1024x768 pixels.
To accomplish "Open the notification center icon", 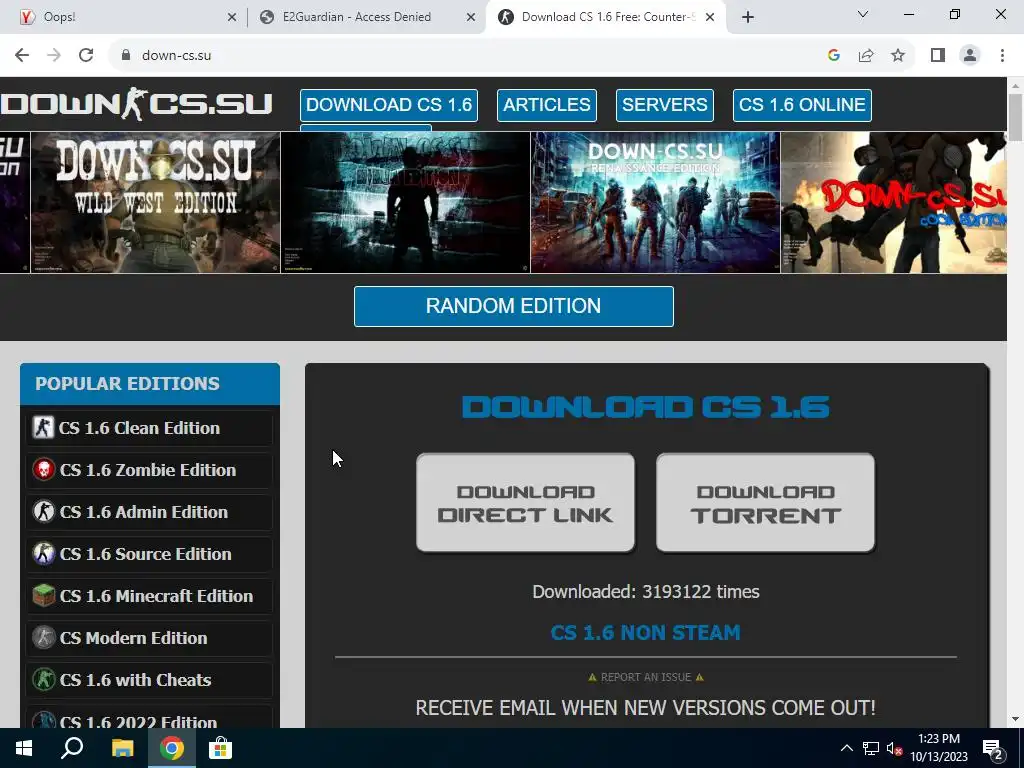I will click(993, 750).
